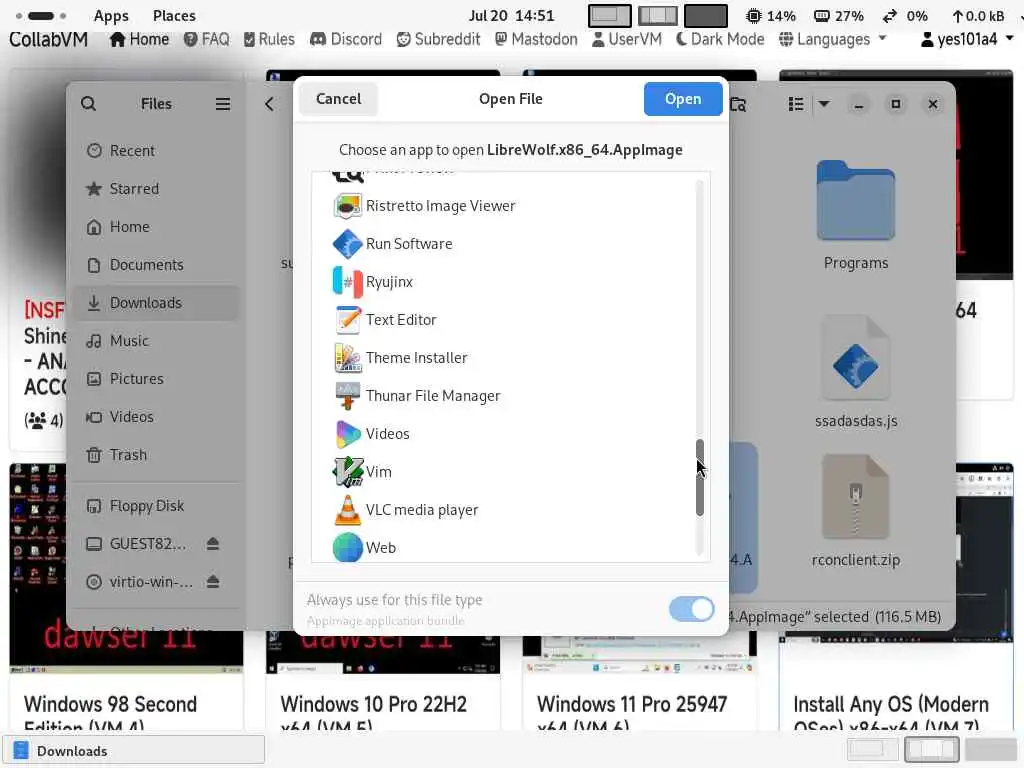
Task: Open Windows 98 Second Edition VM card
Action: [x=126, y=598]
